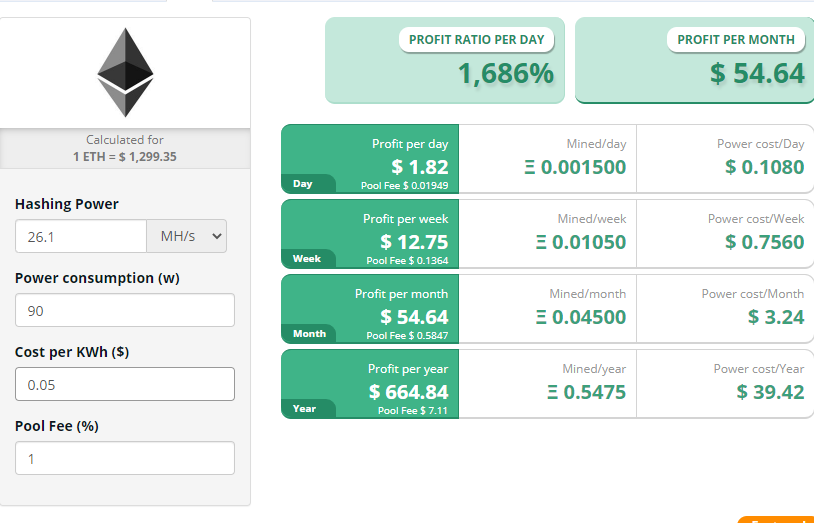Click the Mined/day 0.001500 value

(x=576, y=167)
